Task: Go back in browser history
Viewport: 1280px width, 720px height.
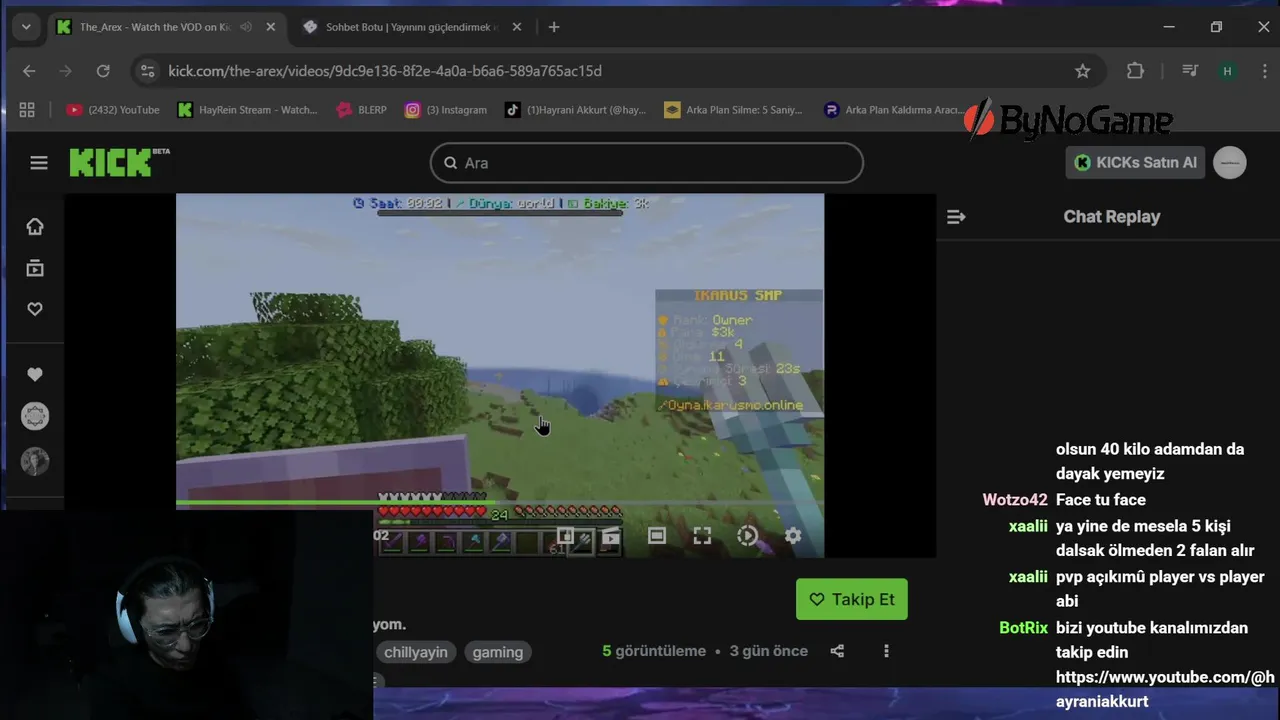Action: coord(29,71)
